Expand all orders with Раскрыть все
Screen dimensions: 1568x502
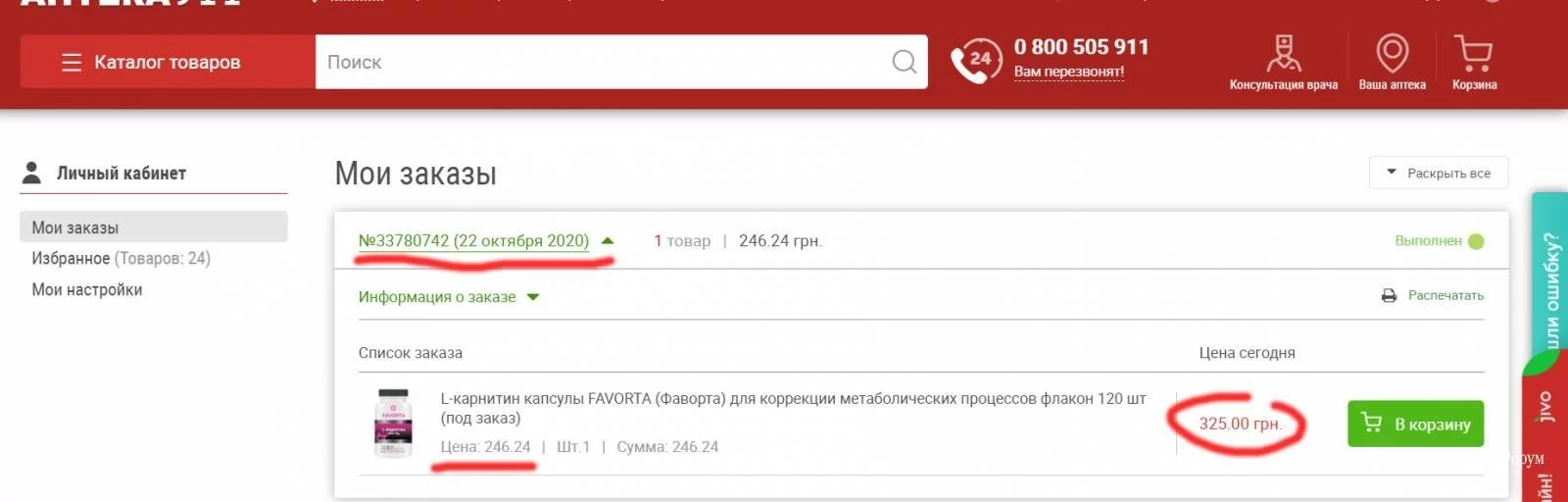click(1438, 173)
